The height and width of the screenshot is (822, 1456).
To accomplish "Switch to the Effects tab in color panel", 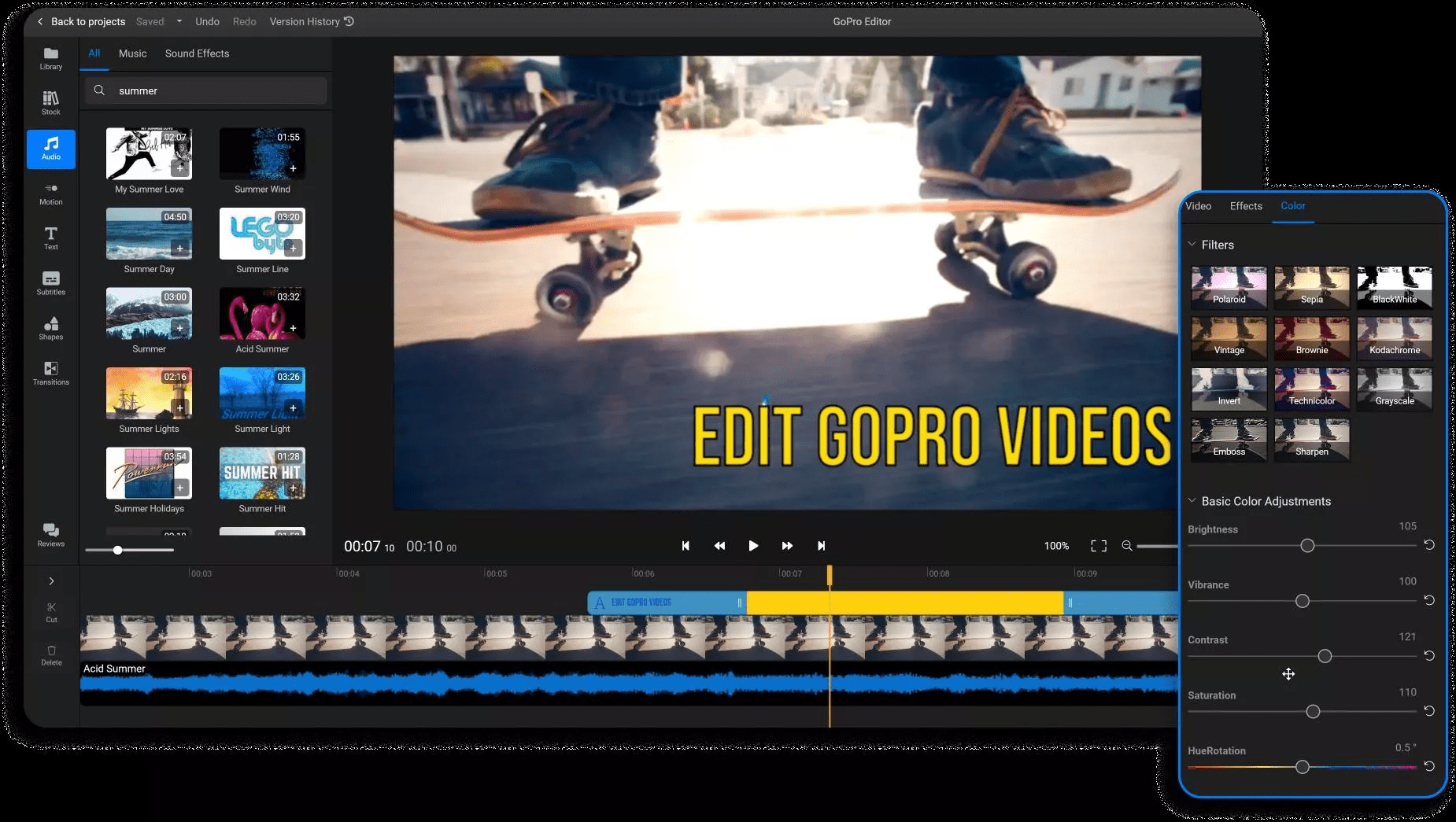I will (x=1244, y=205).
